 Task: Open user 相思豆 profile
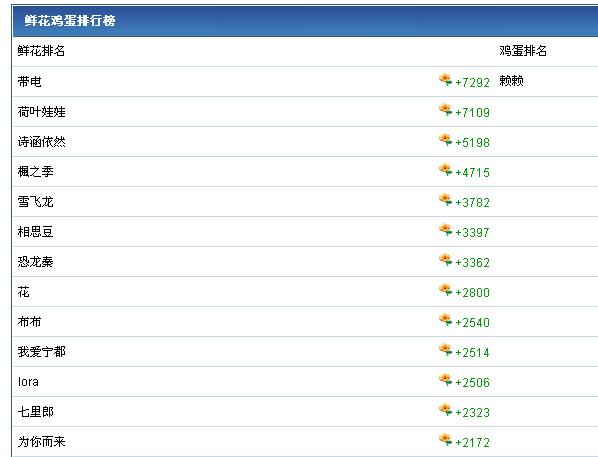[35, 232]
